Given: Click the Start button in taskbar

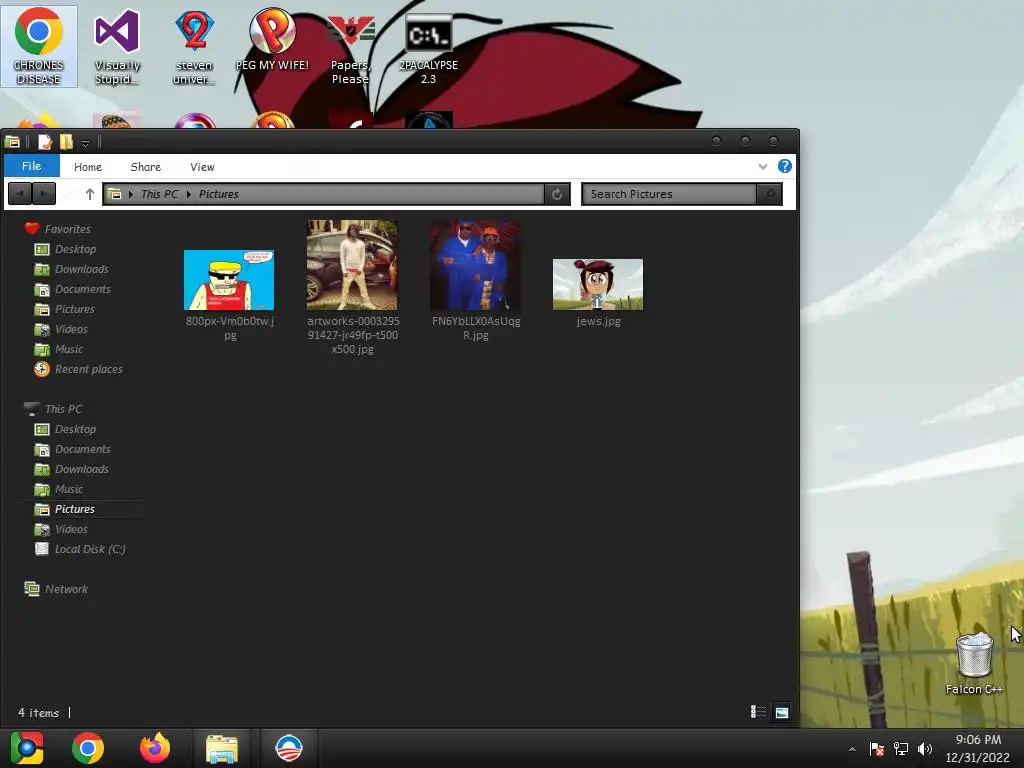Looking at the screenshot, I should point(27,748).
